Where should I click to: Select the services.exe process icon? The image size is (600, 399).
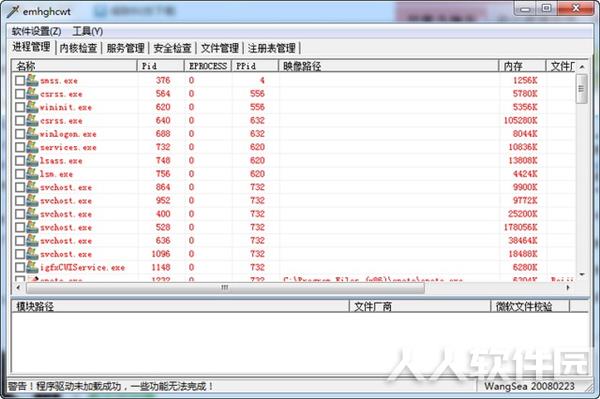pyautogui.click(x=32, y=148)
